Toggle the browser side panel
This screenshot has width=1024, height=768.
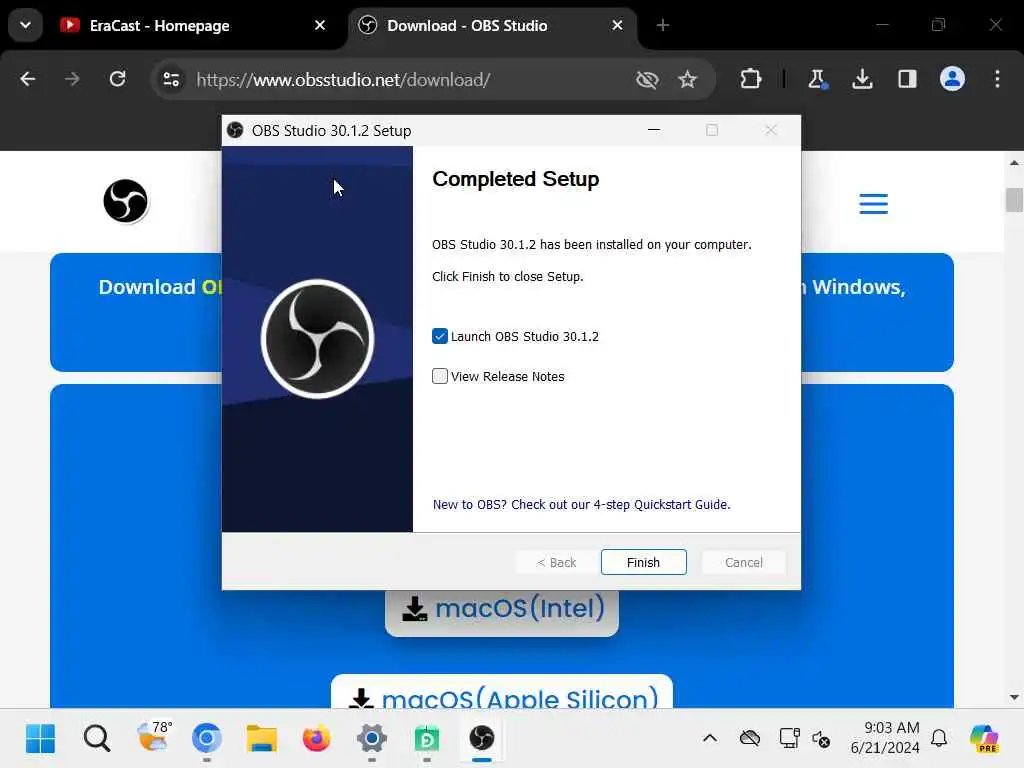[x=907, y=79]
